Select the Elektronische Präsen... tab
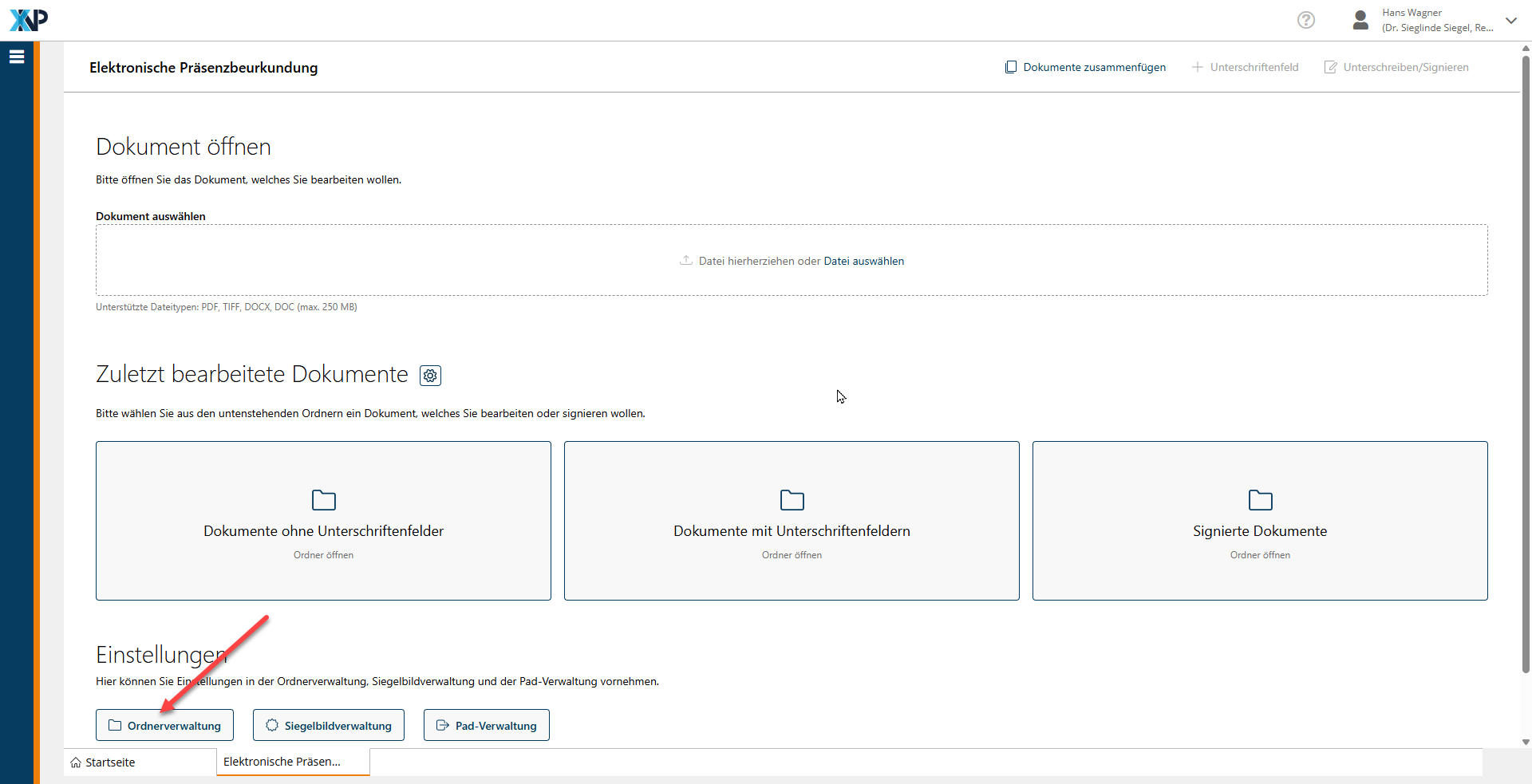This screenshot has height=784, width=1532. pos(282,762)
